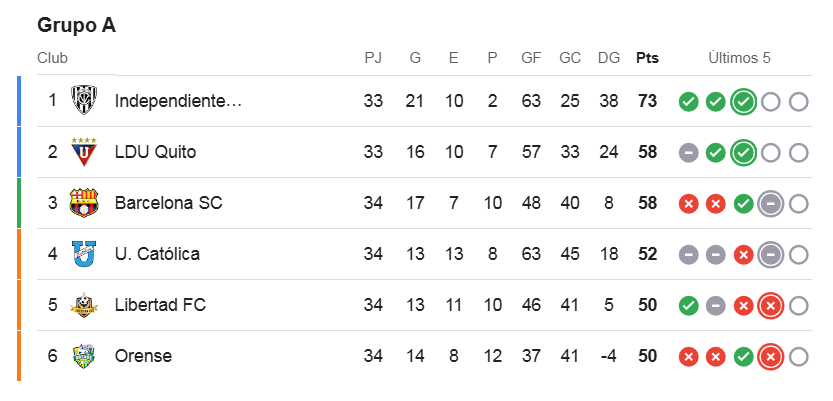Click Libertad FC's highlighted latest loss icon
Screen dimensions: 833x401
coord(770,305)
